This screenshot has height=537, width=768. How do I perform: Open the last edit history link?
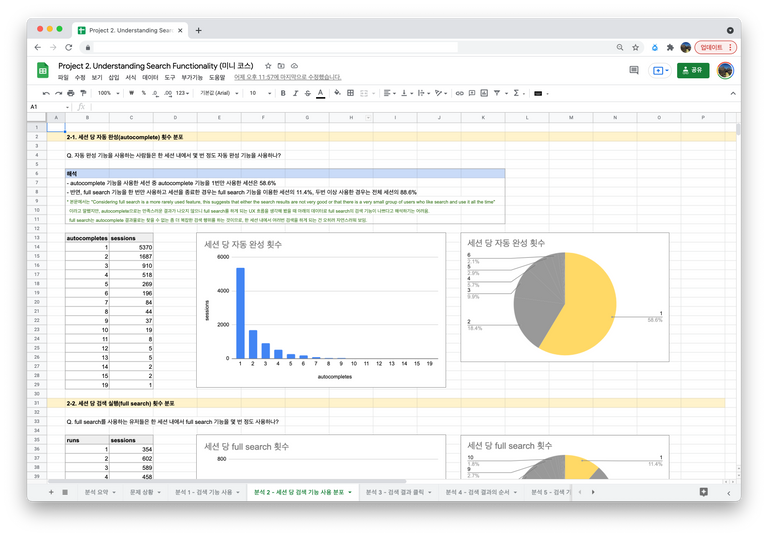[288, 77]
